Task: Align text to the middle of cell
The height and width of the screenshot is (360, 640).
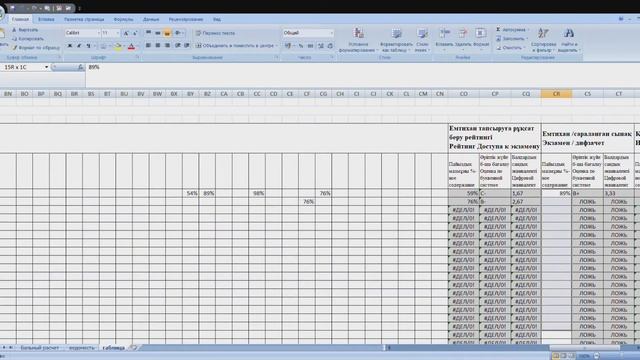Action: click(x=158, y=33)
